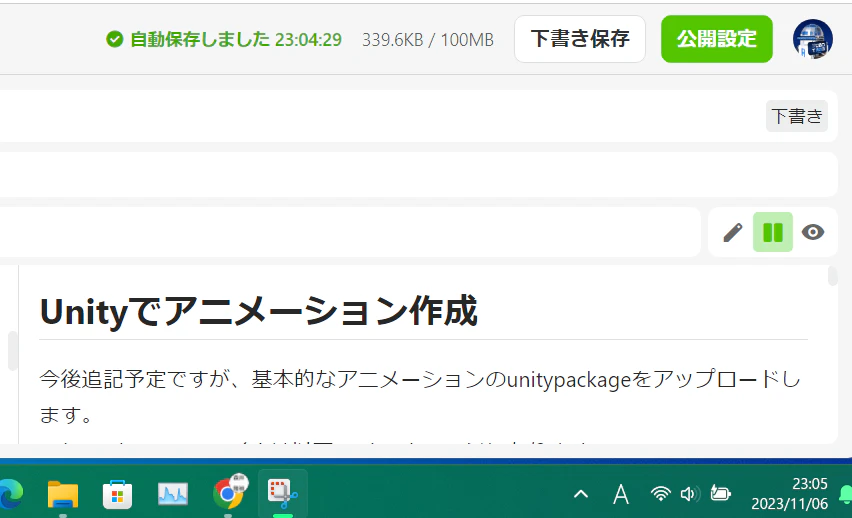Viewport: 852px width, 518px height.
Task: Open the user avatar menu
Action: click(812, 39)
